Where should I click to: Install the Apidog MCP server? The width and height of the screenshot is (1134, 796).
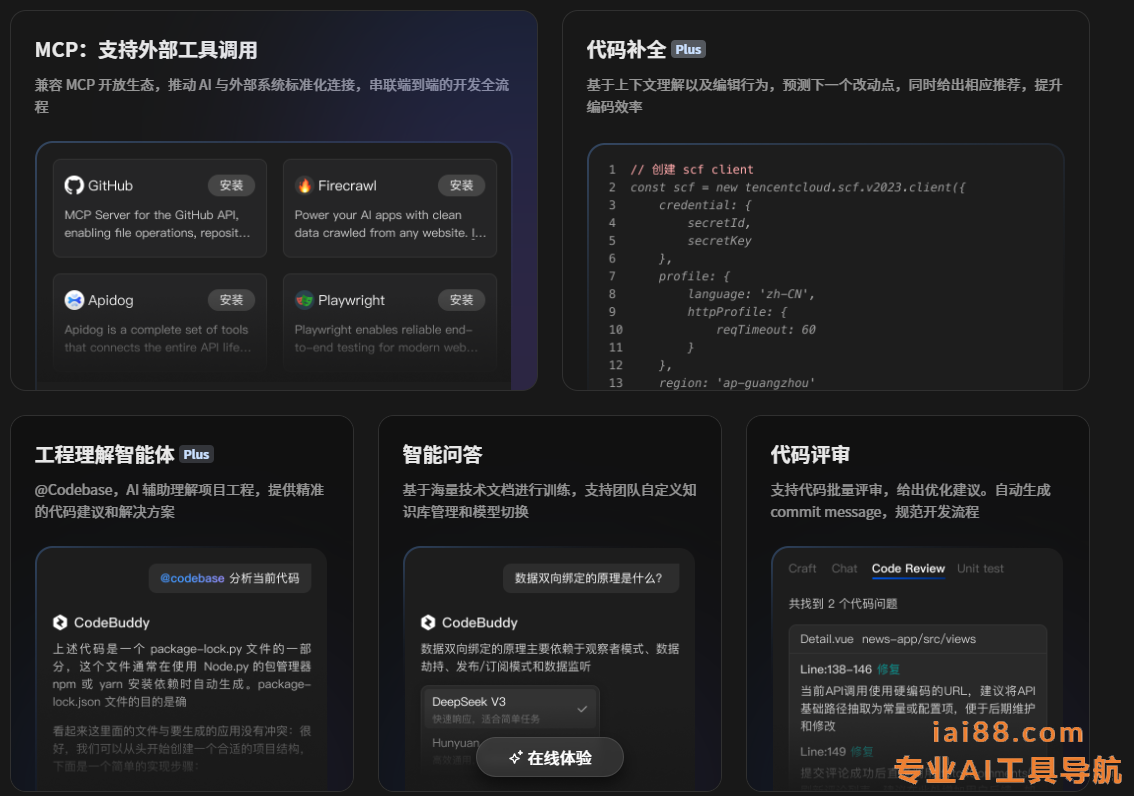[231, 300]
